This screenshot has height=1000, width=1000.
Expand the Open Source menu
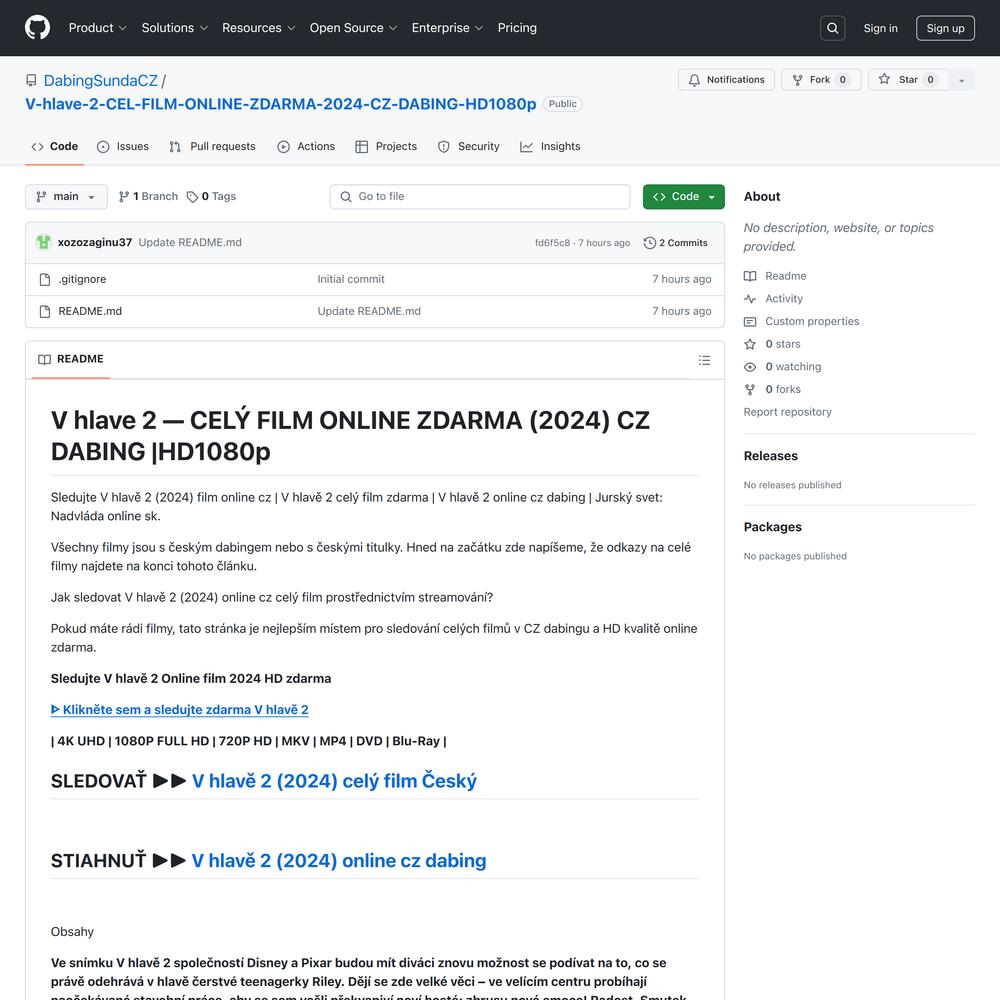(x=353, y=28)
